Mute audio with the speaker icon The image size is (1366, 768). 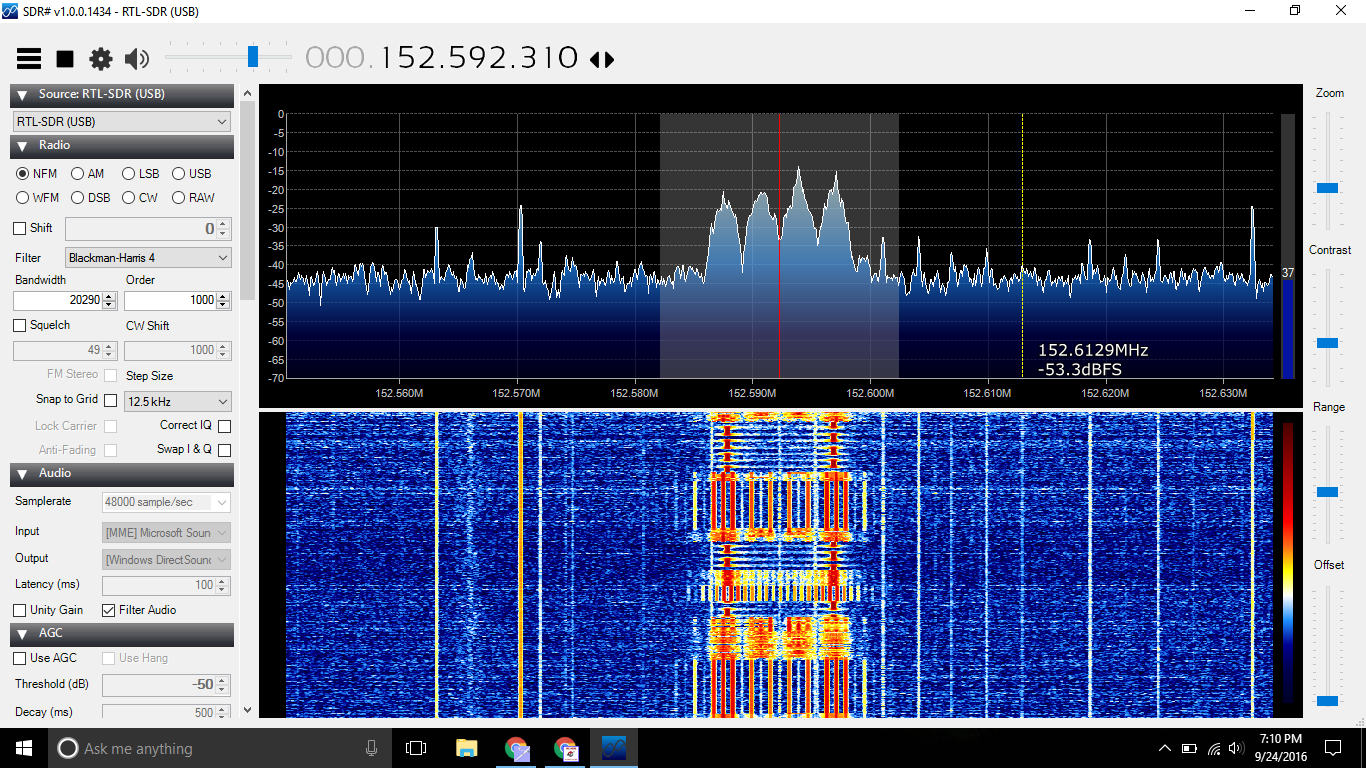[137, 59]
